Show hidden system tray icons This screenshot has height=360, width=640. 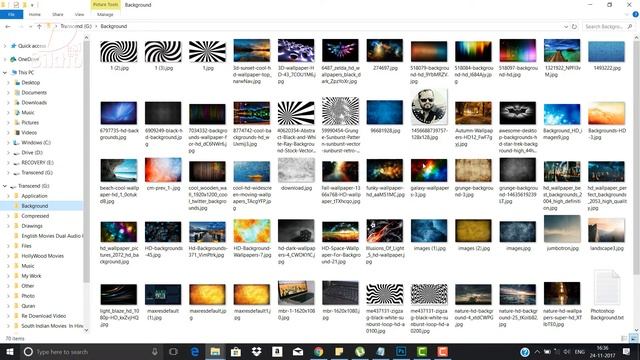click(537, 351)
